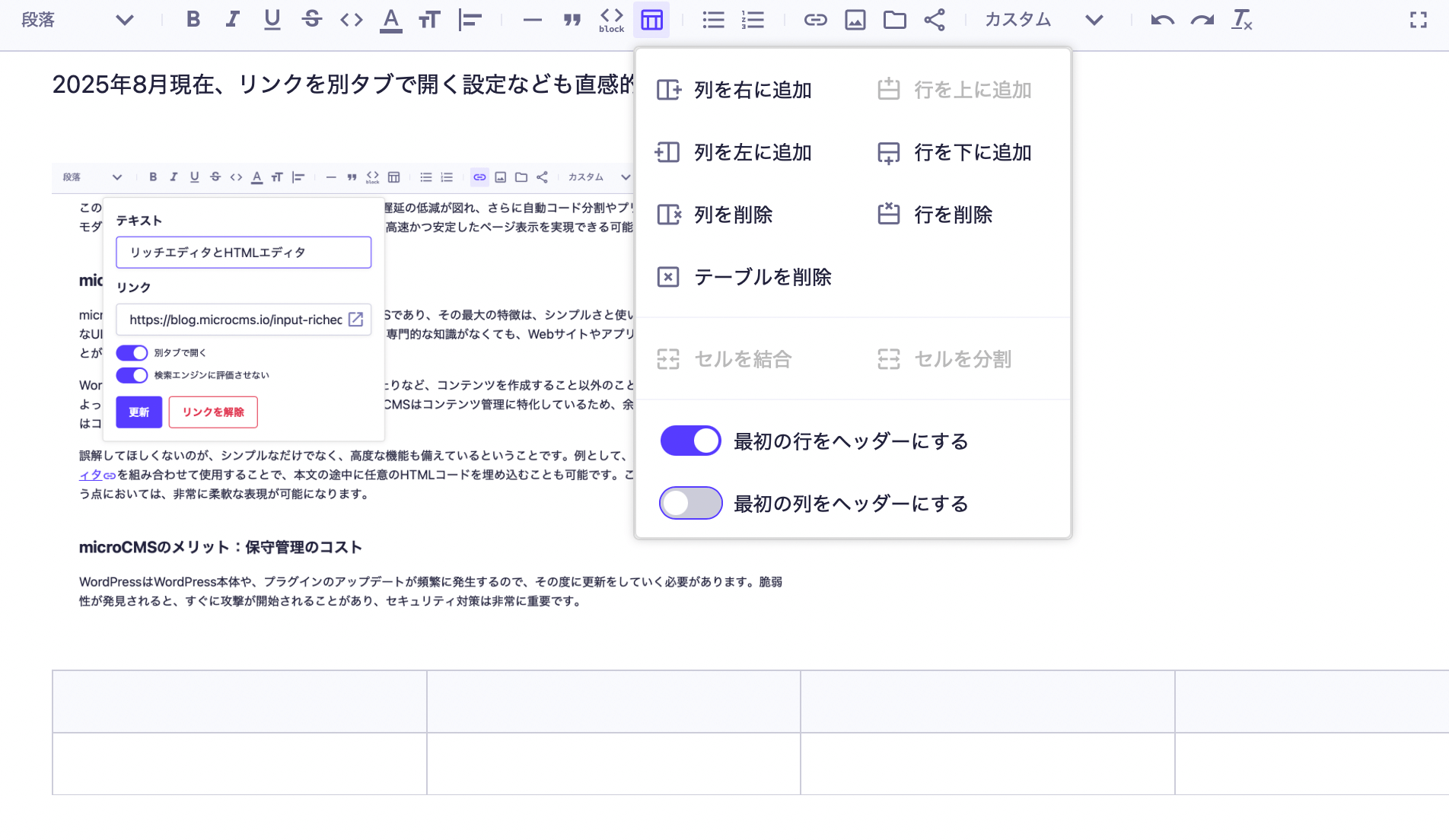Open the table insertion menu
Screen dimensions: 1449x840
652,20
